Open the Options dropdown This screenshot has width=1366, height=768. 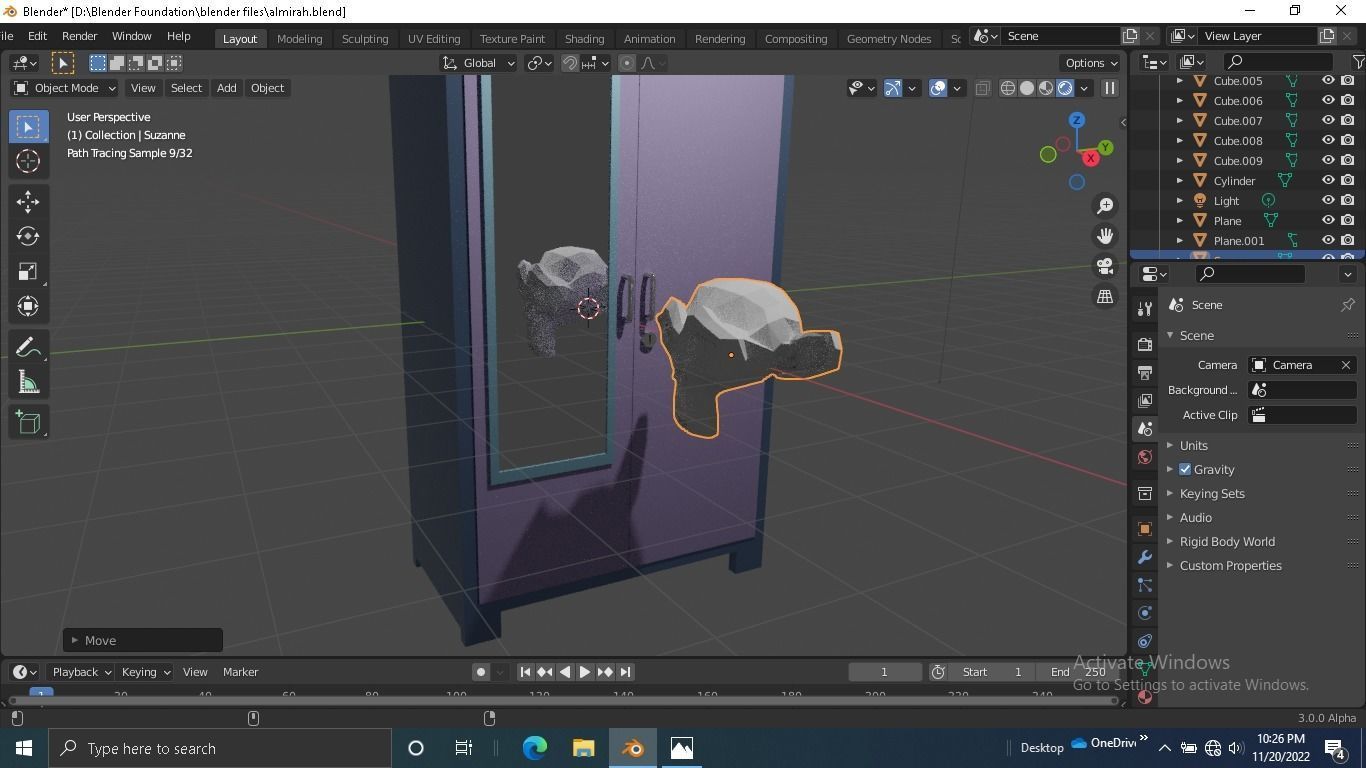pos(1091,63)
